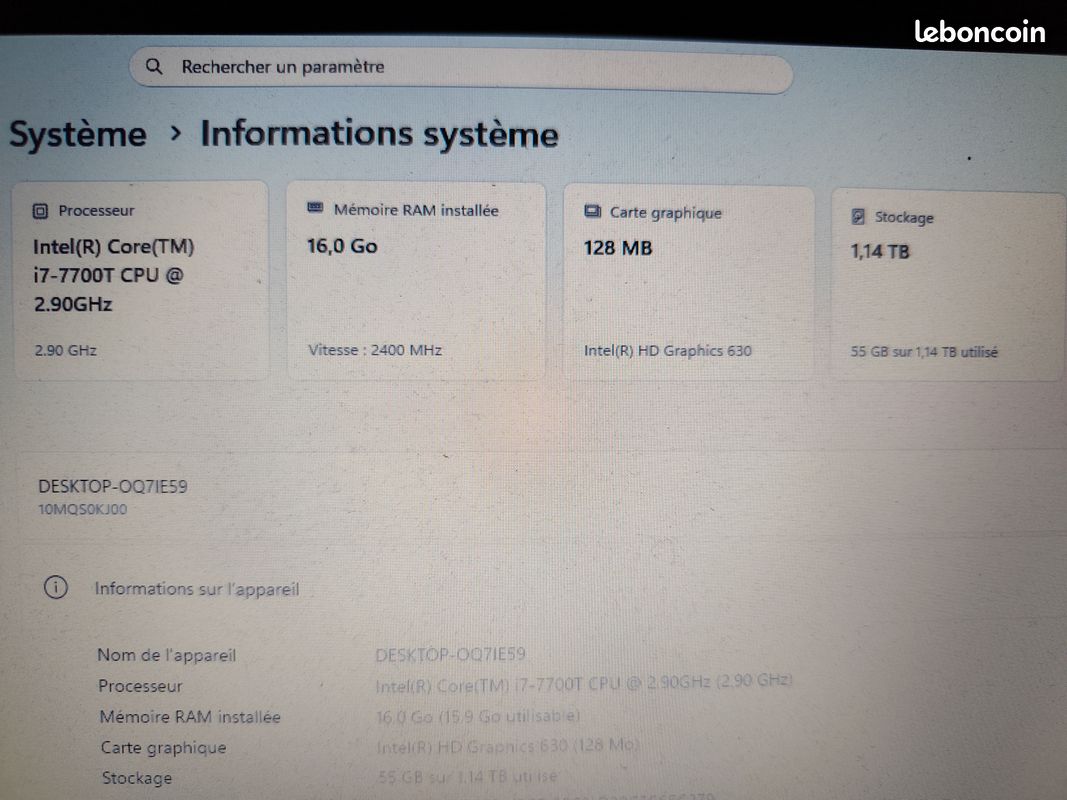The height and width of the screenshot is (800, 1067).
Task: Click the Processeur row label in device info
Action: 140,686
